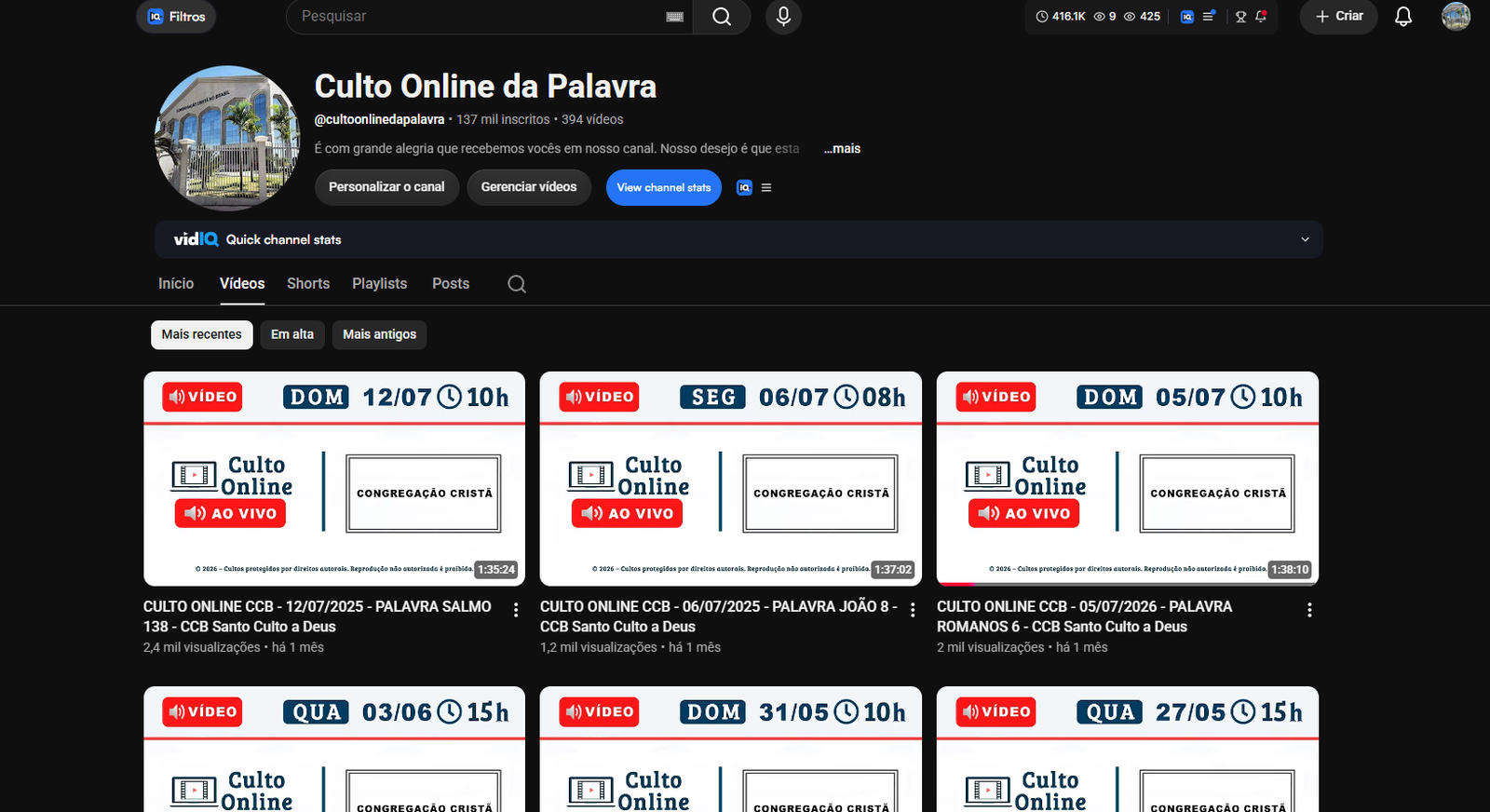Click the 1:37:02 duration badge

click(893, 570)
